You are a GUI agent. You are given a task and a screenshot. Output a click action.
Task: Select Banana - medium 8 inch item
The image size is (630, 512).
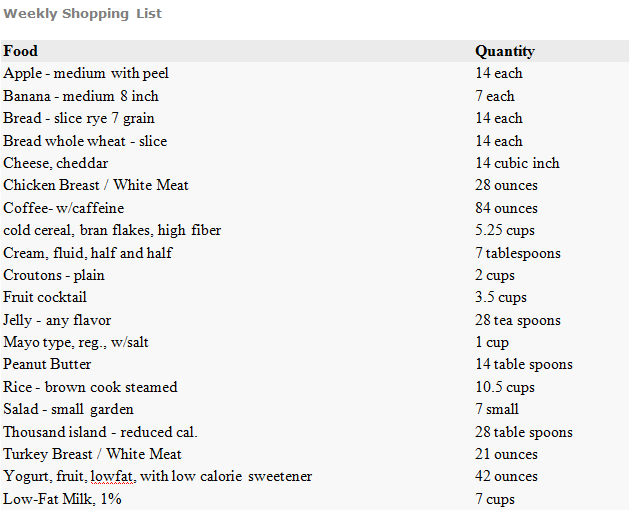[81, 96]
